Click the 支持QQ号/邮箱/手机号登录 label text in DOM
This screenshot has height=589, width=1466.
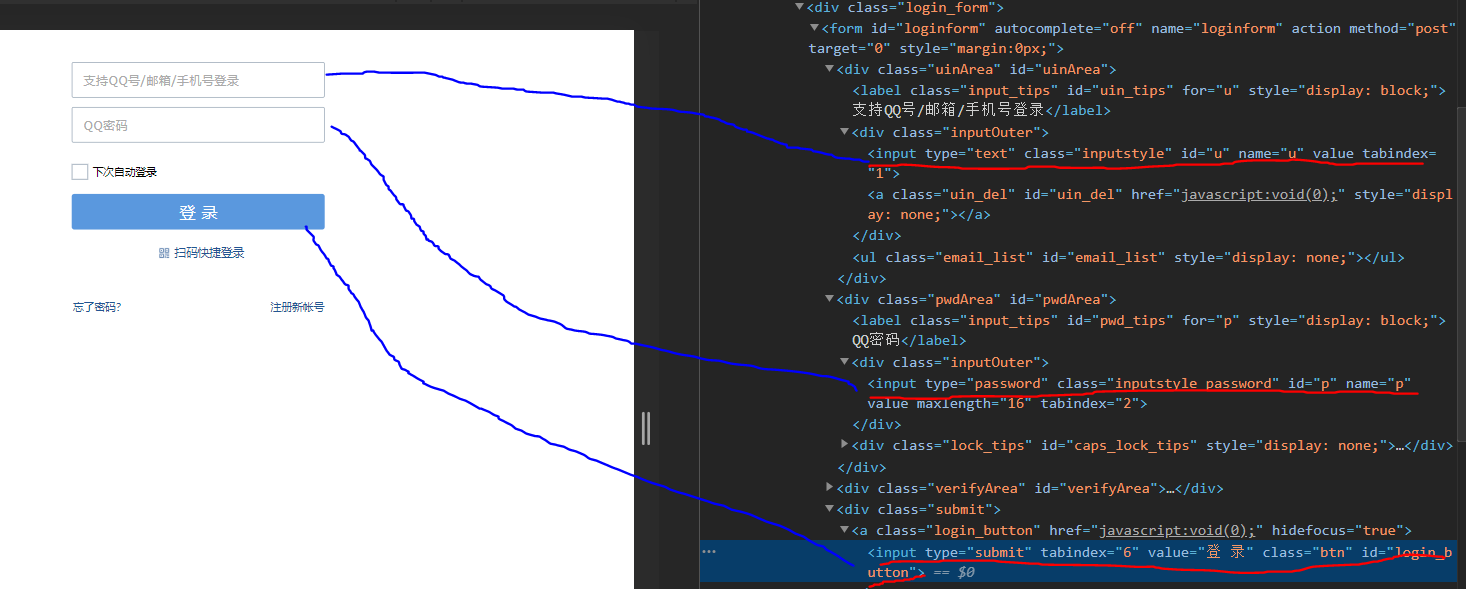pos(948,110)
